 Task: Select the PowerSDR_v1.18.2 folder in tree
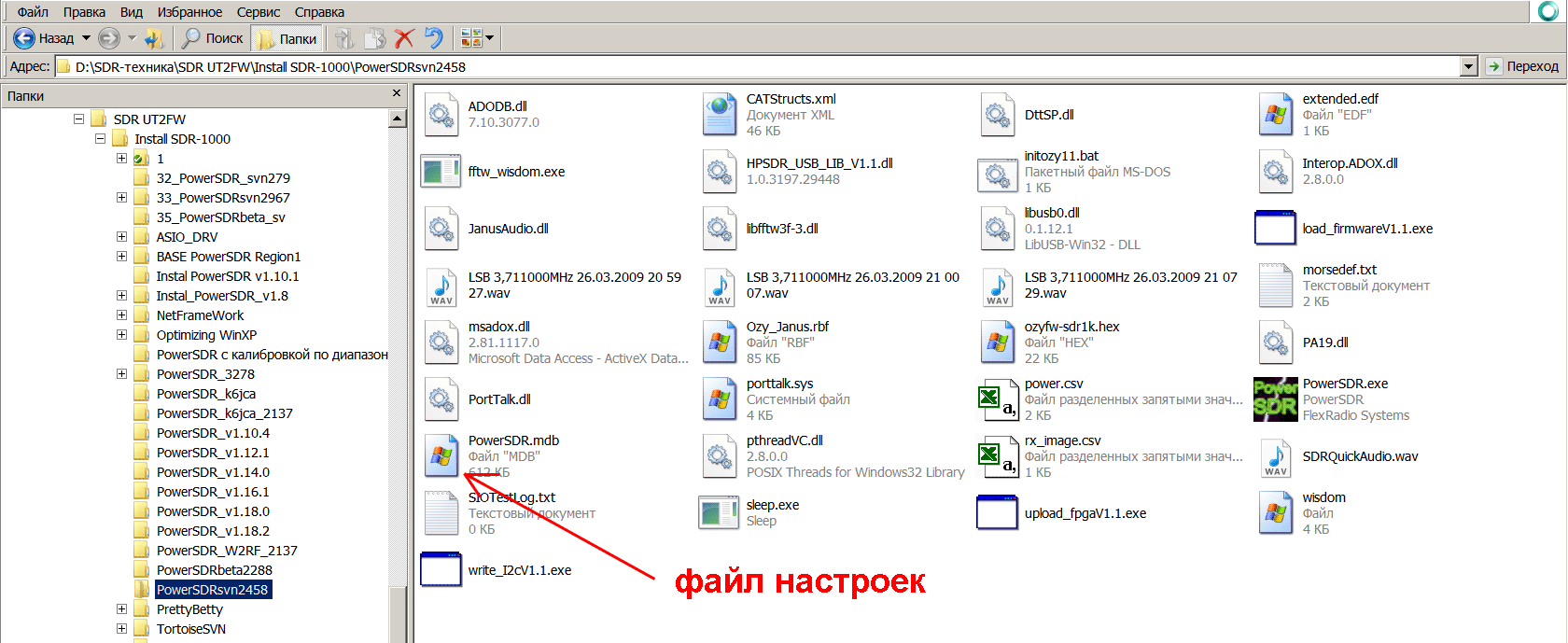[213, 531]
